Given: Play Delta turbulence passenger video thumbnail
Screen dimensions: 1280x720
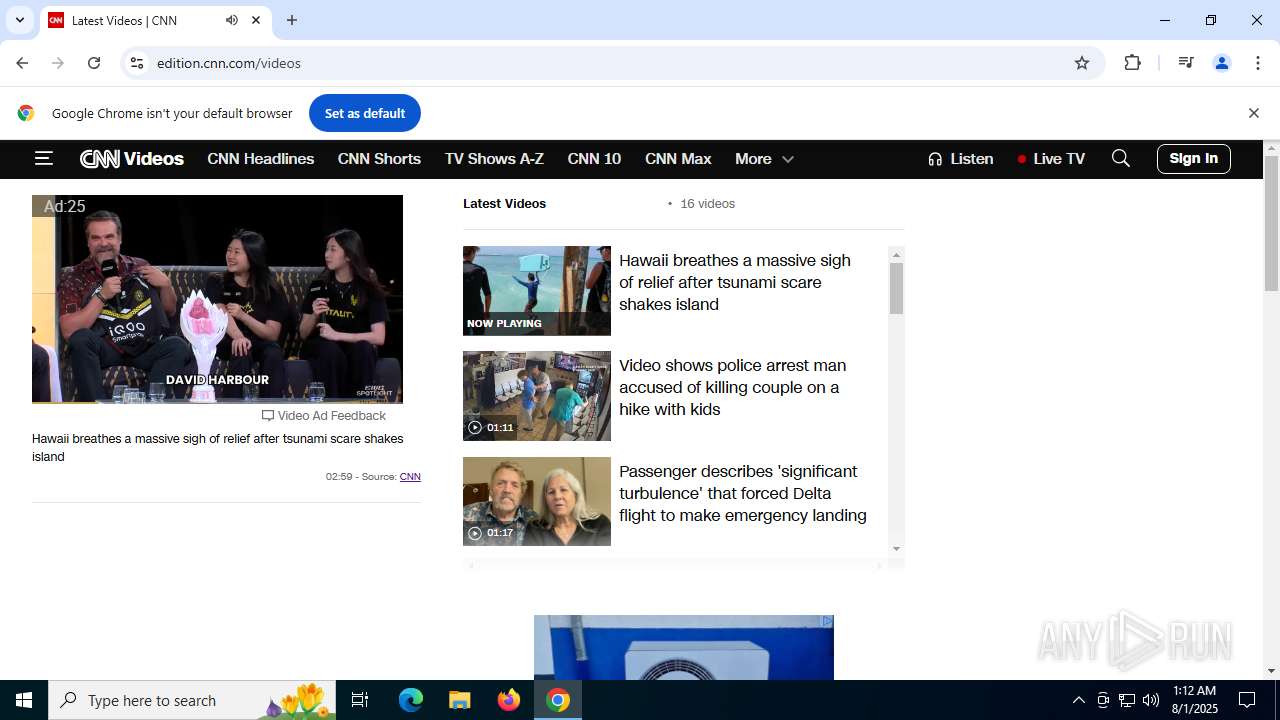Looking at the screenshot, I should [537, 501].
